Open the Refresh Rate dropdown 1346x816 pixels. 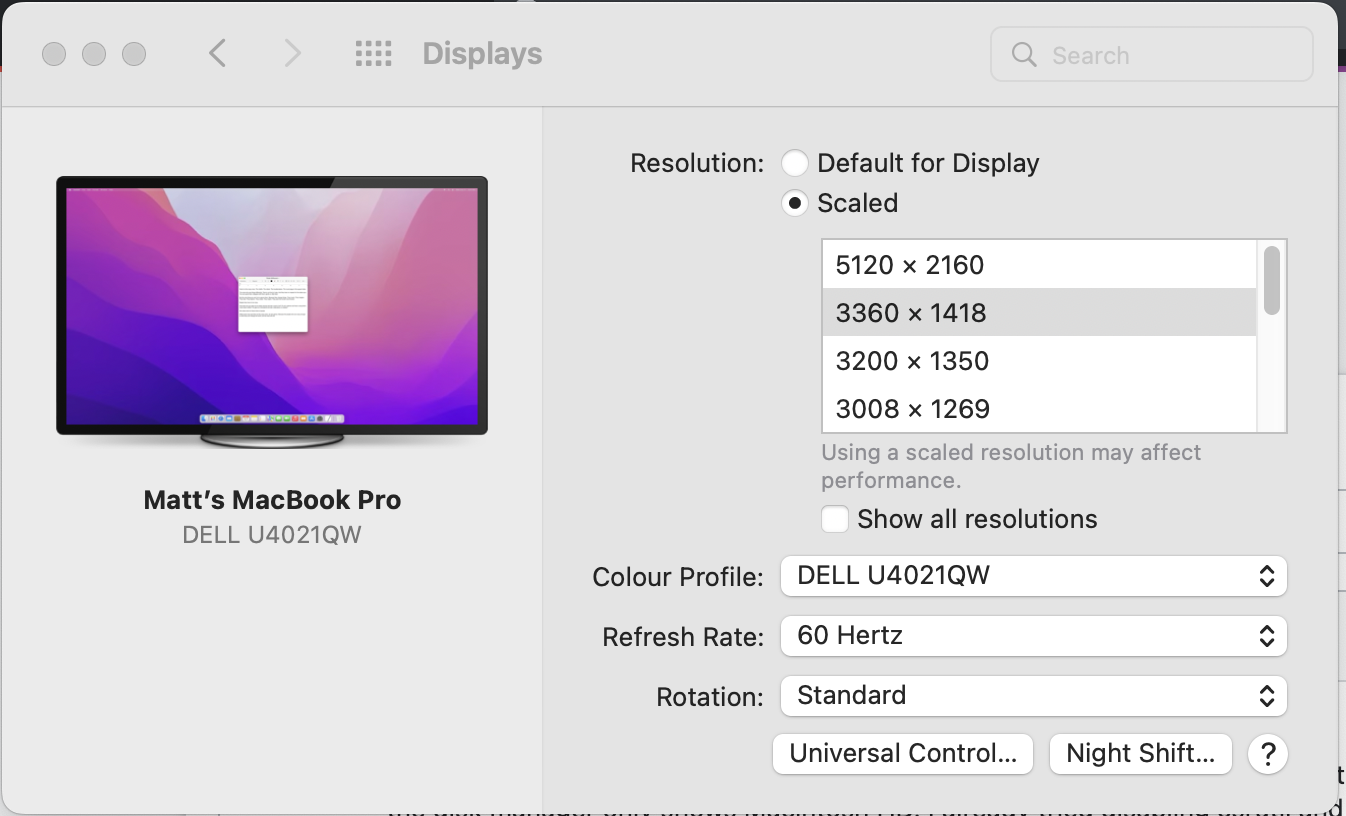pyautogui.click(x=1033, y=635)
